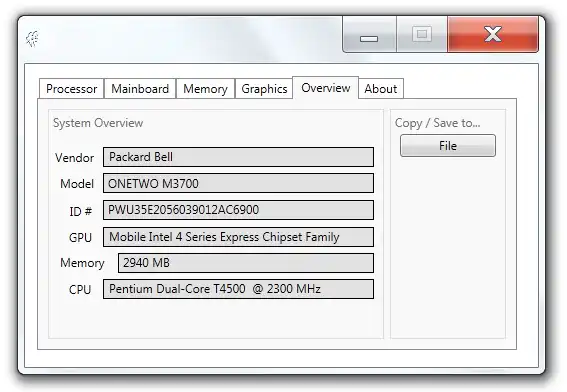Click the disabled maximize button
The width and height of the screenshot is (567, 392).
click(x=422, y=35)
